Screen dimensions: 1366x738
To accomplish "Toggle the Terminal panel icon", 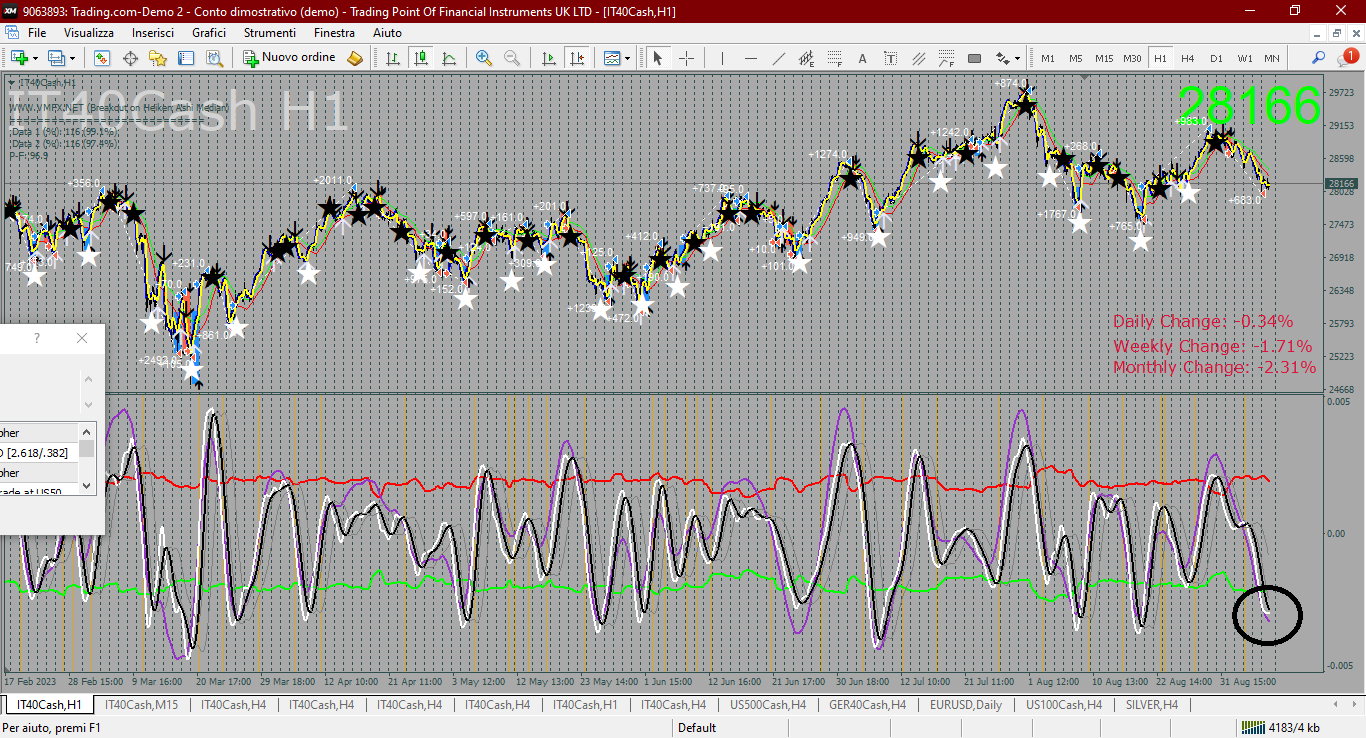I will (186, 58).
